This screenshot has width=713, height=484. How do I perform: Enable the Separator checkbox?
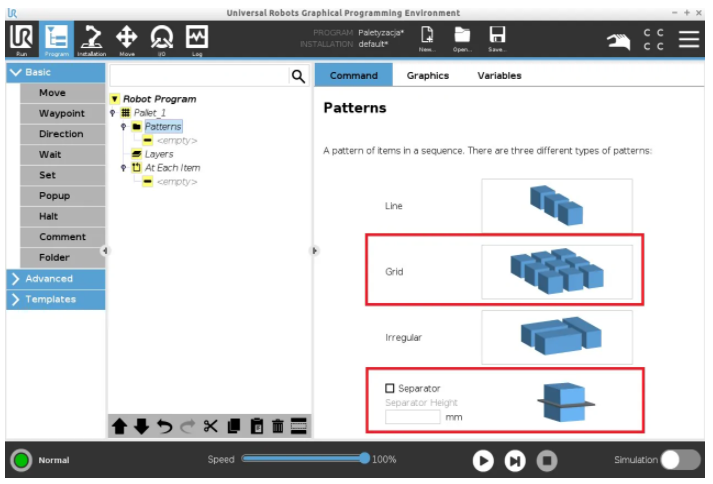[x=390, y=388]
